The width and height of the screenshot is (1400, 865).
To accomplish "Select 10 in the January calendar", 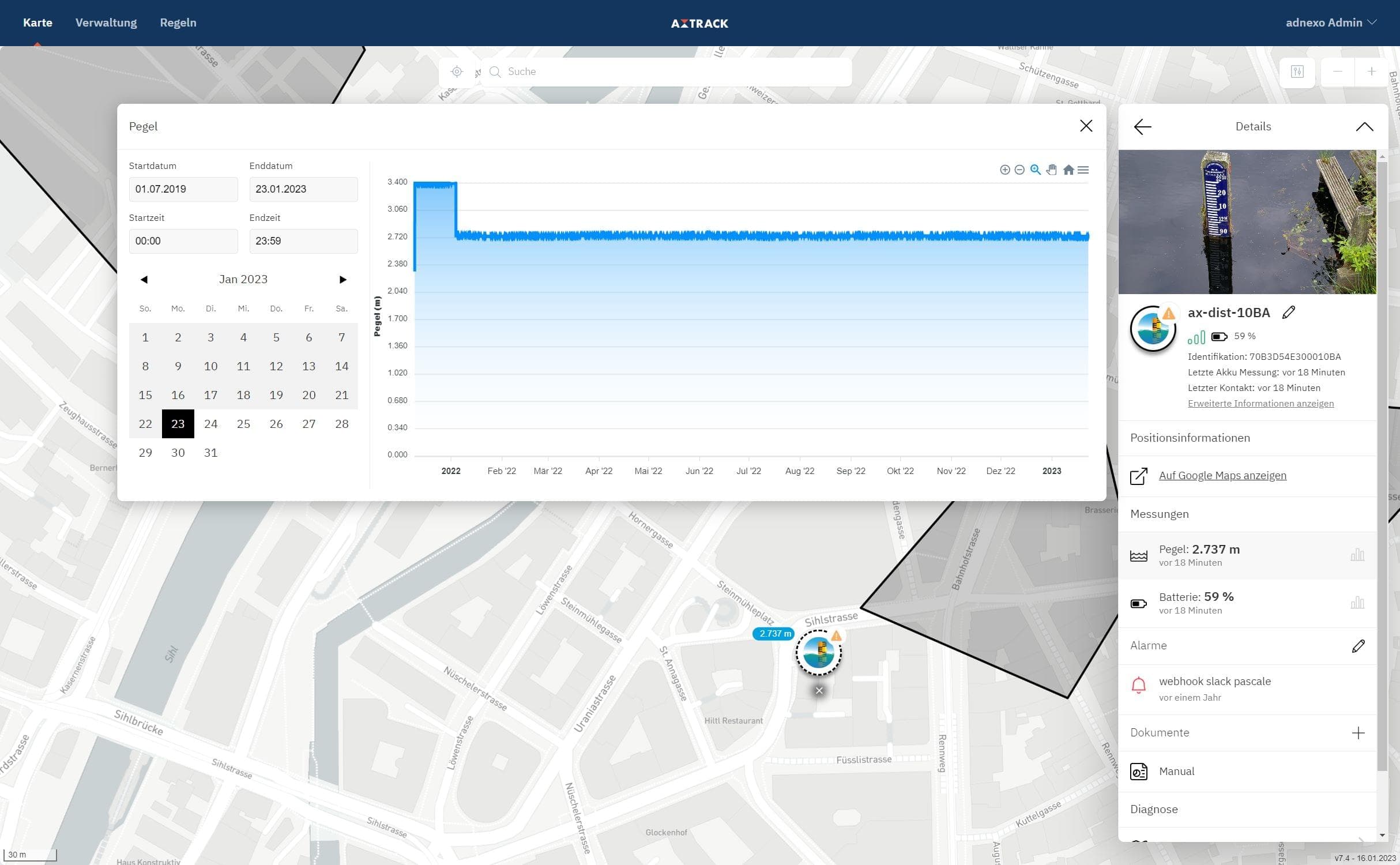I will [x=211, y=366].
